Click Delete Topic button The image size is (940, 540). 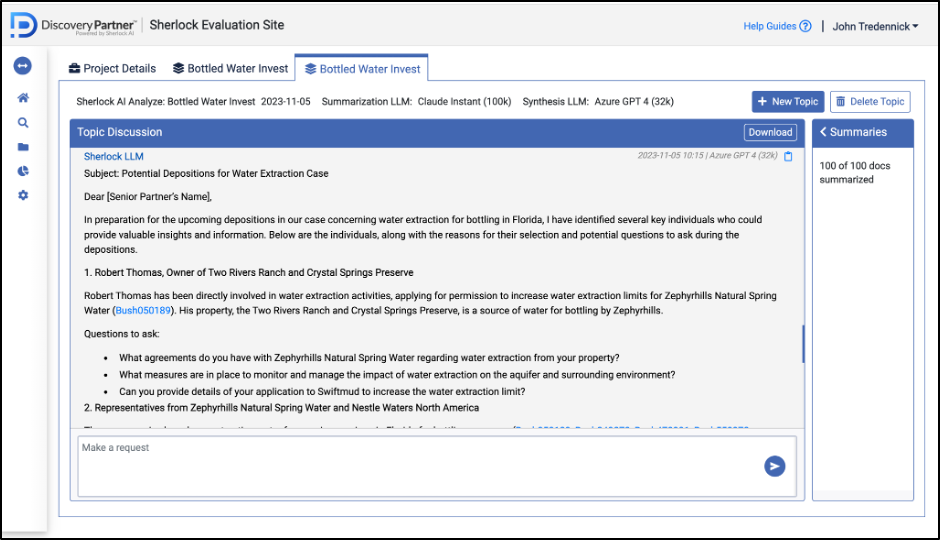[x=870, y=102]
